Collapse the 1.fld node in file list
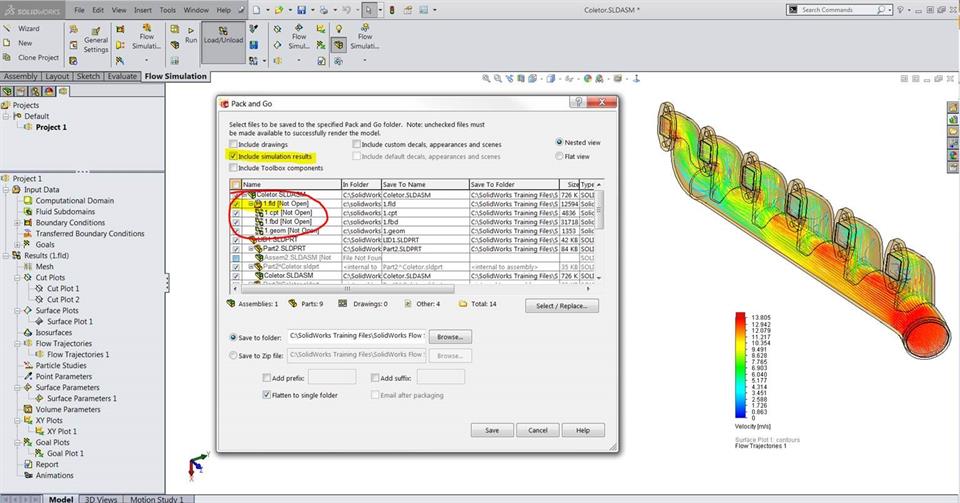This screenshot has height=503, width=960. [x=251, y=204]
